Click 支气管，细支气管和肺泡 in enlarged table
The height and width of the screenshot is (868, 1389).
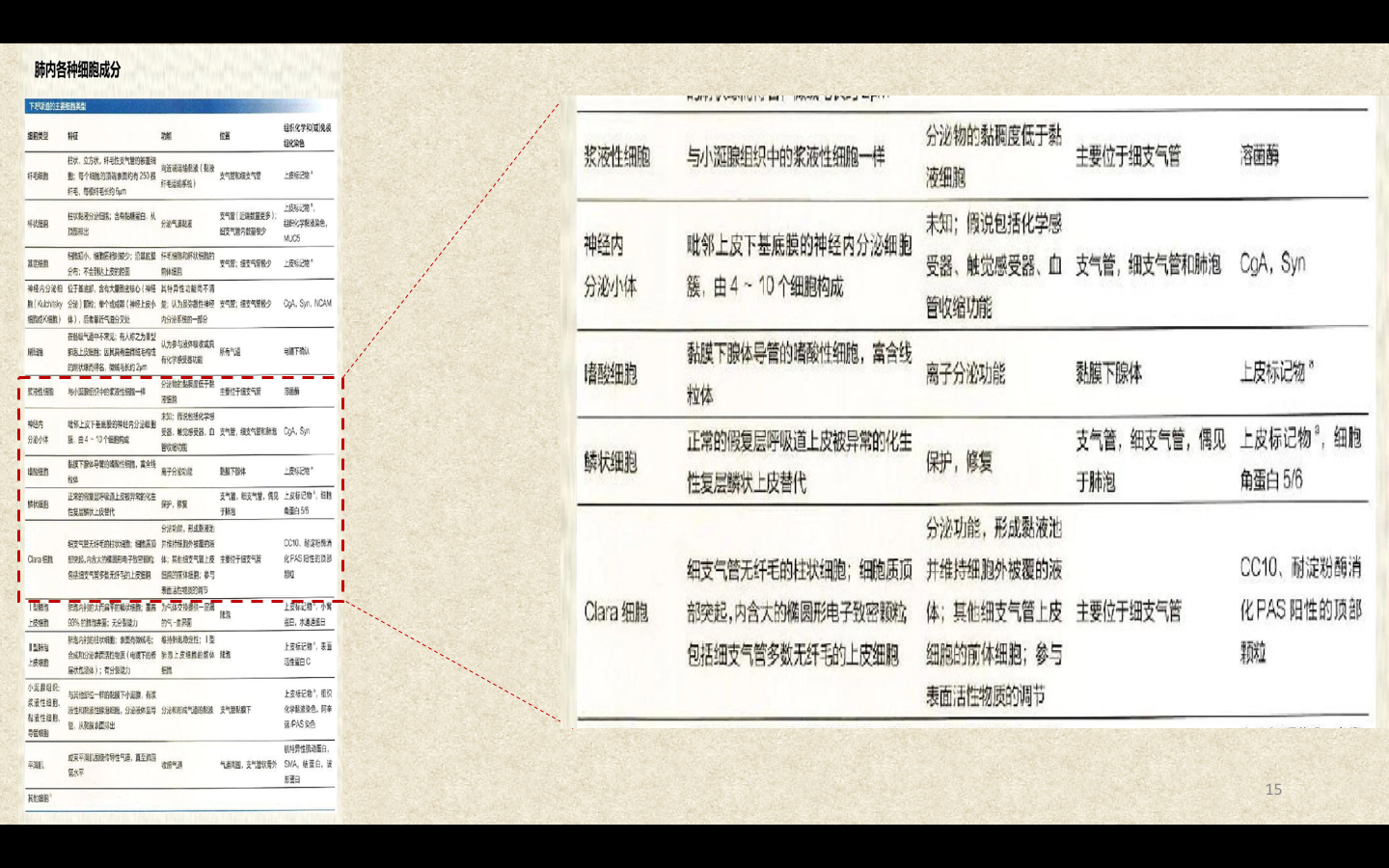pyautogui.click(x=1149, y=264)
